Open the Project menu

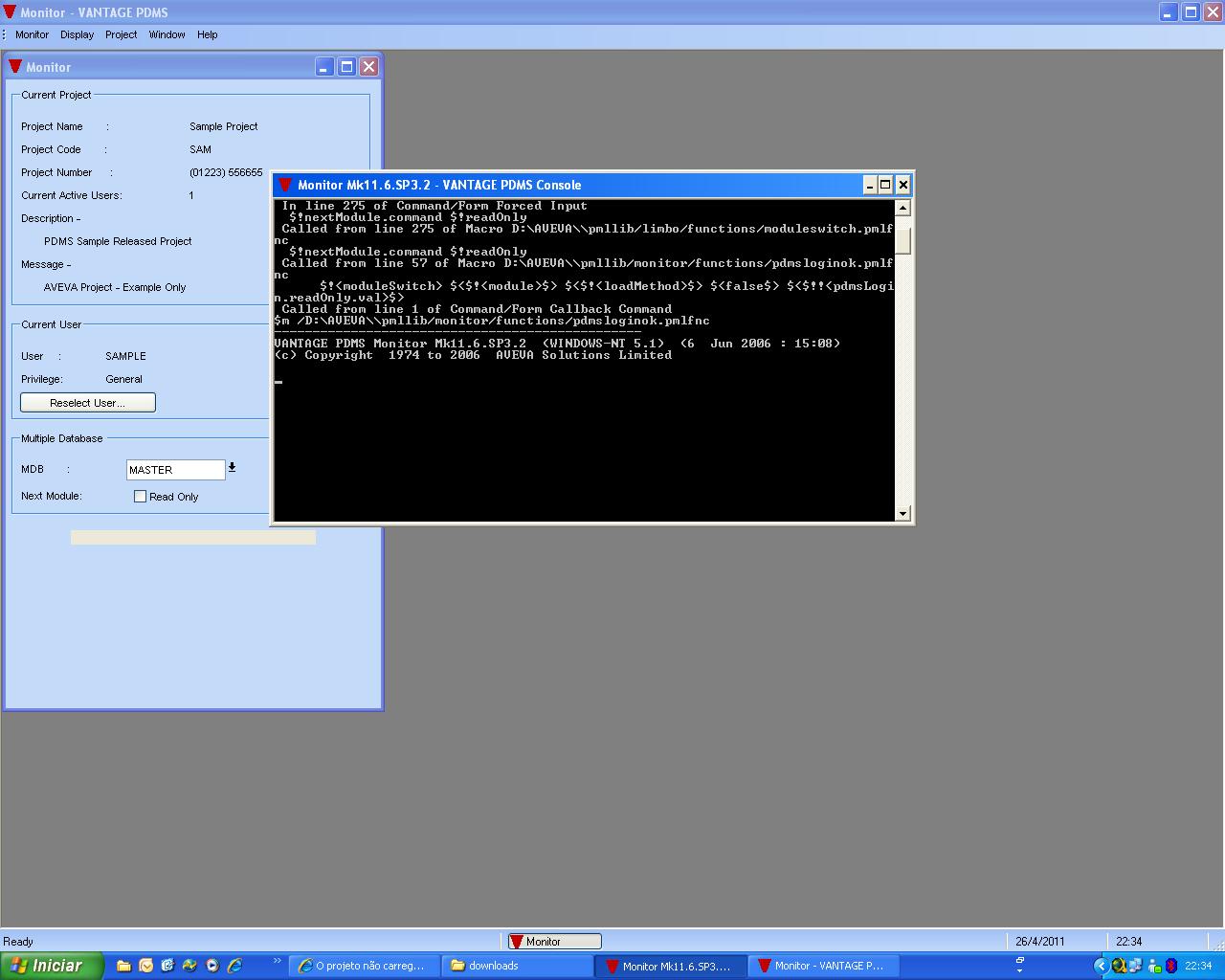[122, 34]
